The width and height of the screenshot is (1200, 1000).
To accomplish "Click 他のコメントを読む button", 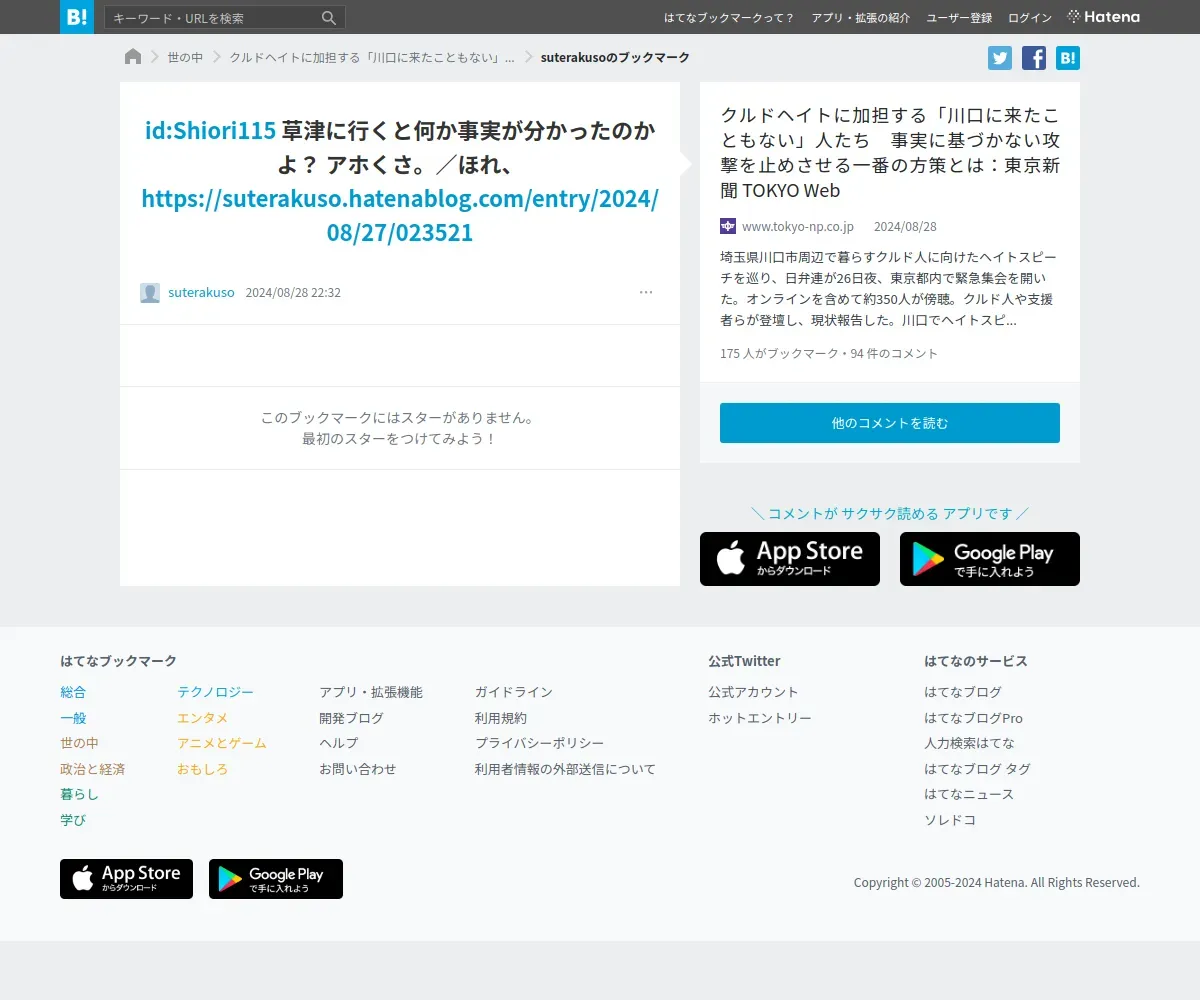I will pyautogui.click(x=890, y=423).
